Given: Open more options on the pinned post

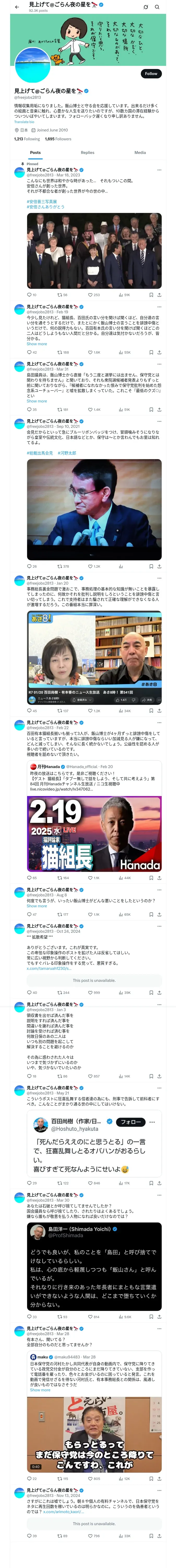Looking at the screenshot, I should pyautogui.click(x=159, y=170).
